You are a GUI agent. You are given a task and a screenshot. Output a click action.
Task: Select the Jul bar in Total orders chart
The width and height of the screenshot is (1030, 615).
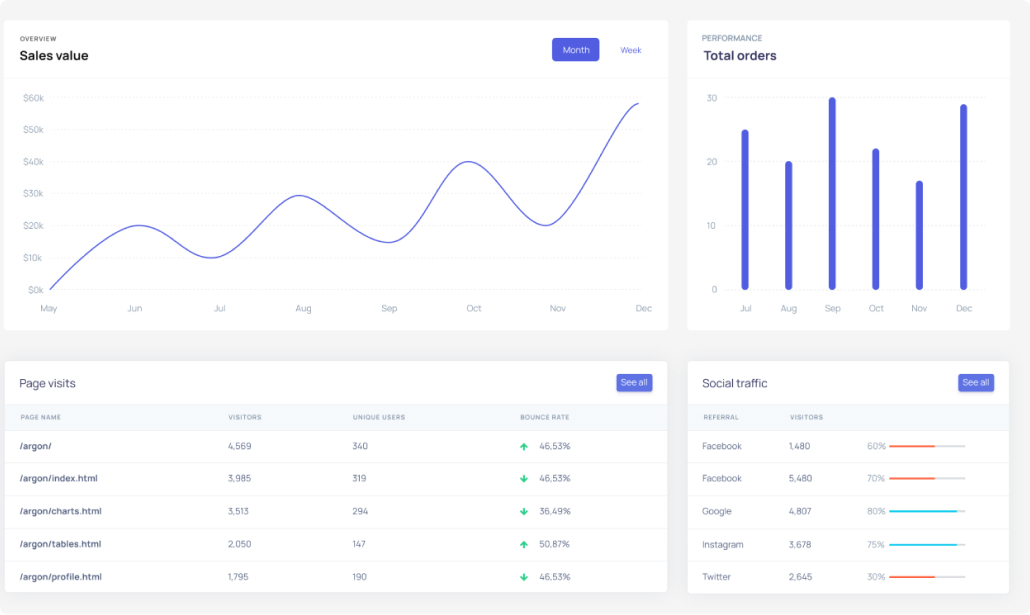pos(745,210)
